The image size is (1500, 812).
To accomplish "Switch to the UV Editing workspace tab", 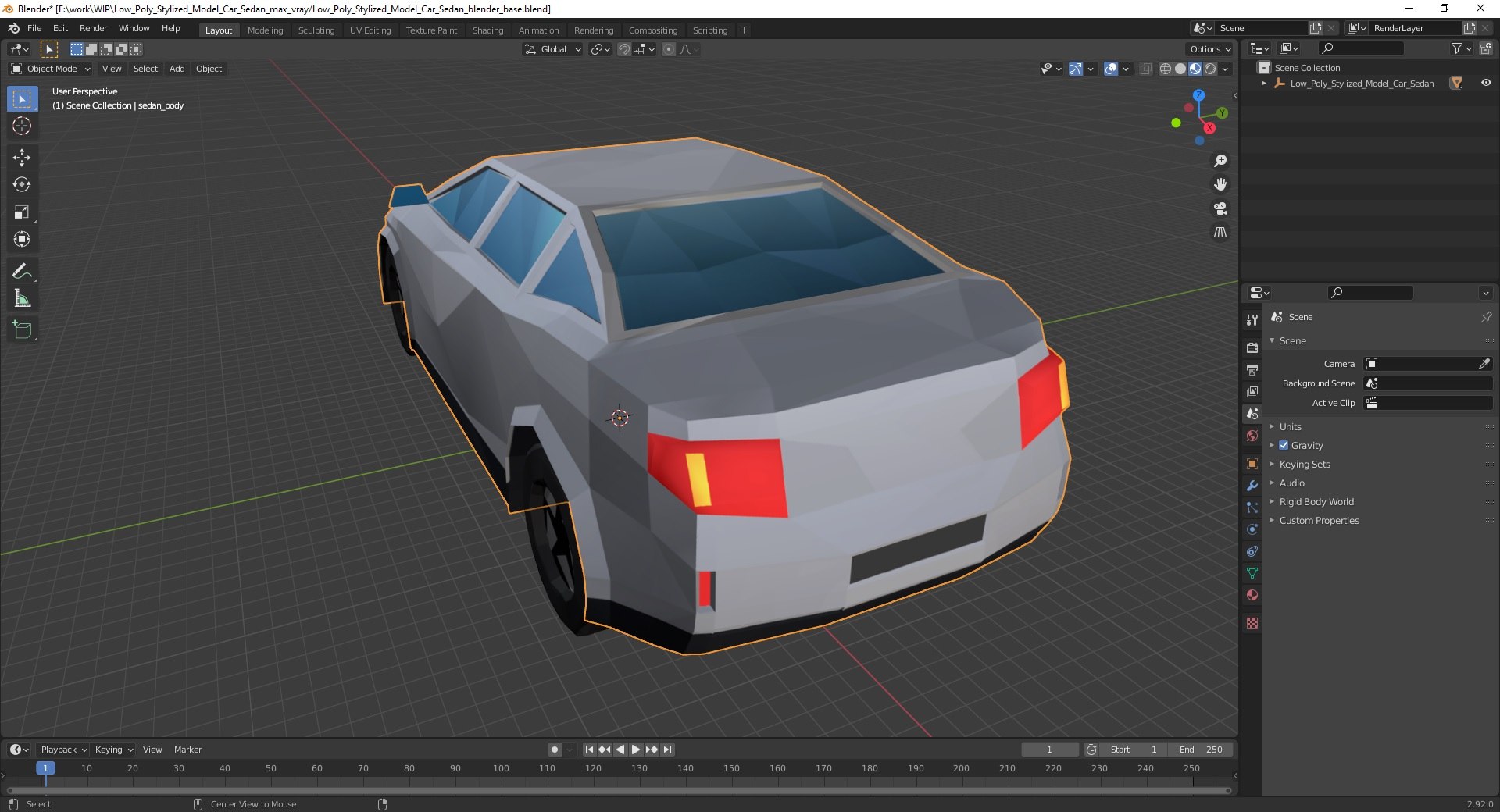I will coord(370,30).
